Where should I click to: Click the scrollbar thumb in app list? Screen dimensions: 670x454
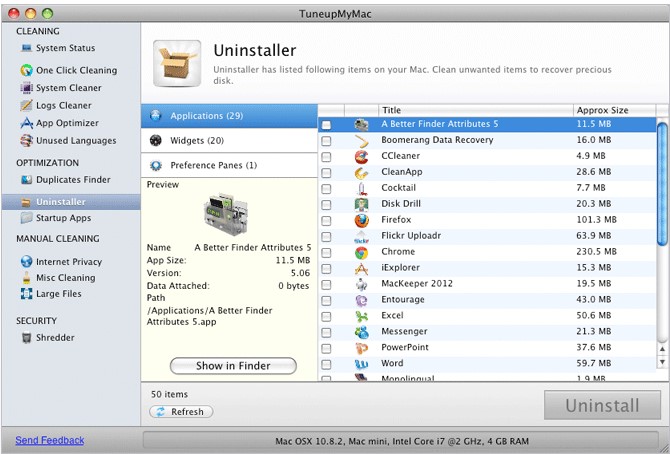pos(662,184)
